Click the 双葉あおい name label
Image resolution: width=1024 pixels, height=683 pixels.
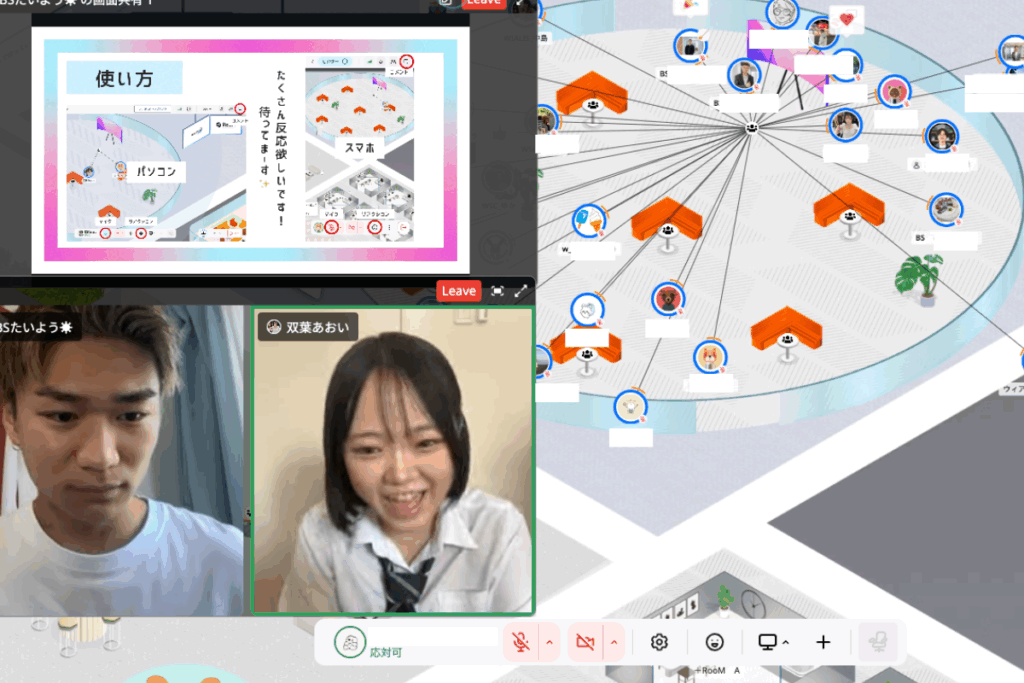coord(308,327)
